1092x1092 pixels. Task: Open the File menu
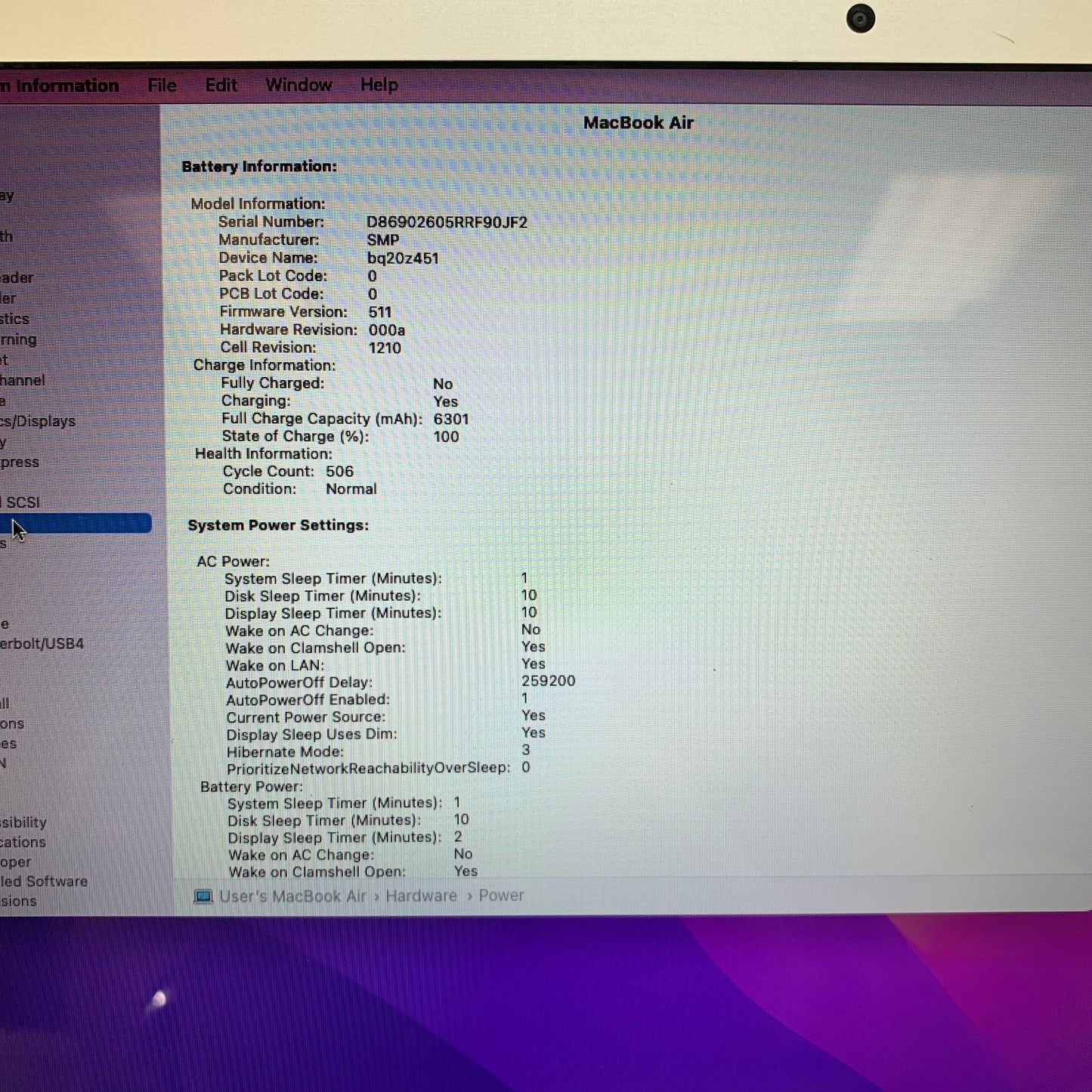[x=162, y=85]
